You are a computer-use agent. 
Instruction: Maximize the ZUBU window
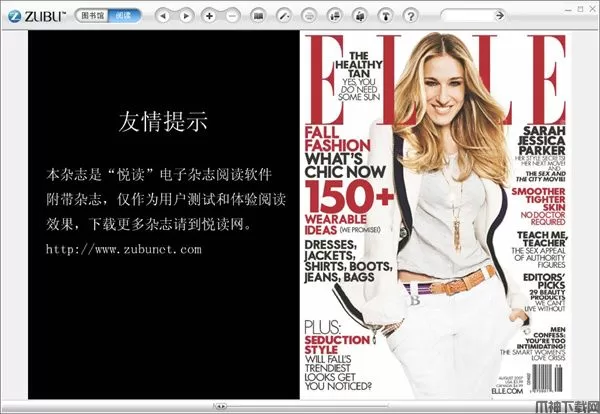581,9
